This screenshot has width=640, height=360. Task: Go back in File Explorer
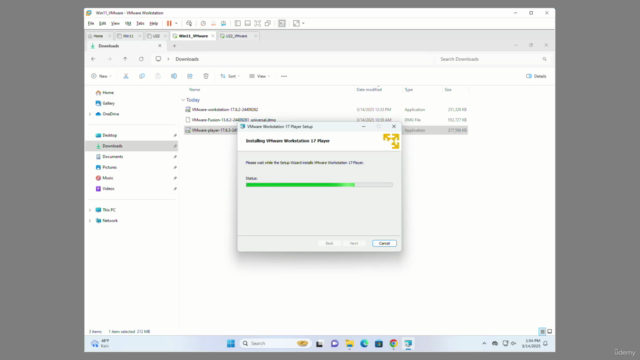93,59
